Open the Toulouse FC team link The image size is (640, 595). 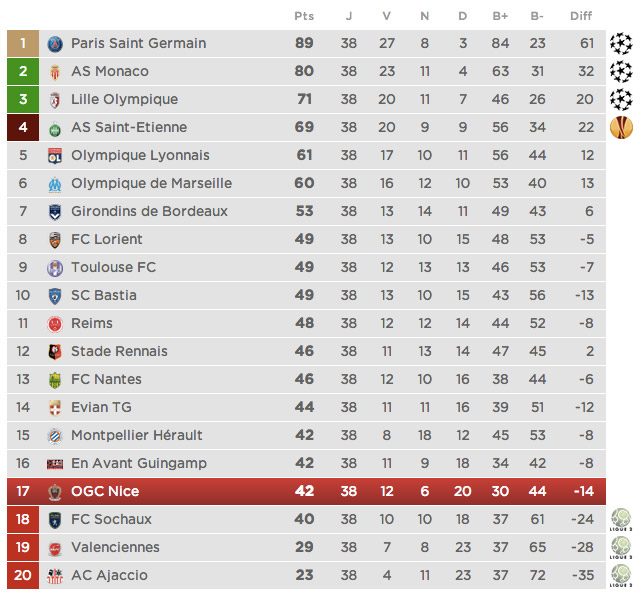[x=113, y=267]
